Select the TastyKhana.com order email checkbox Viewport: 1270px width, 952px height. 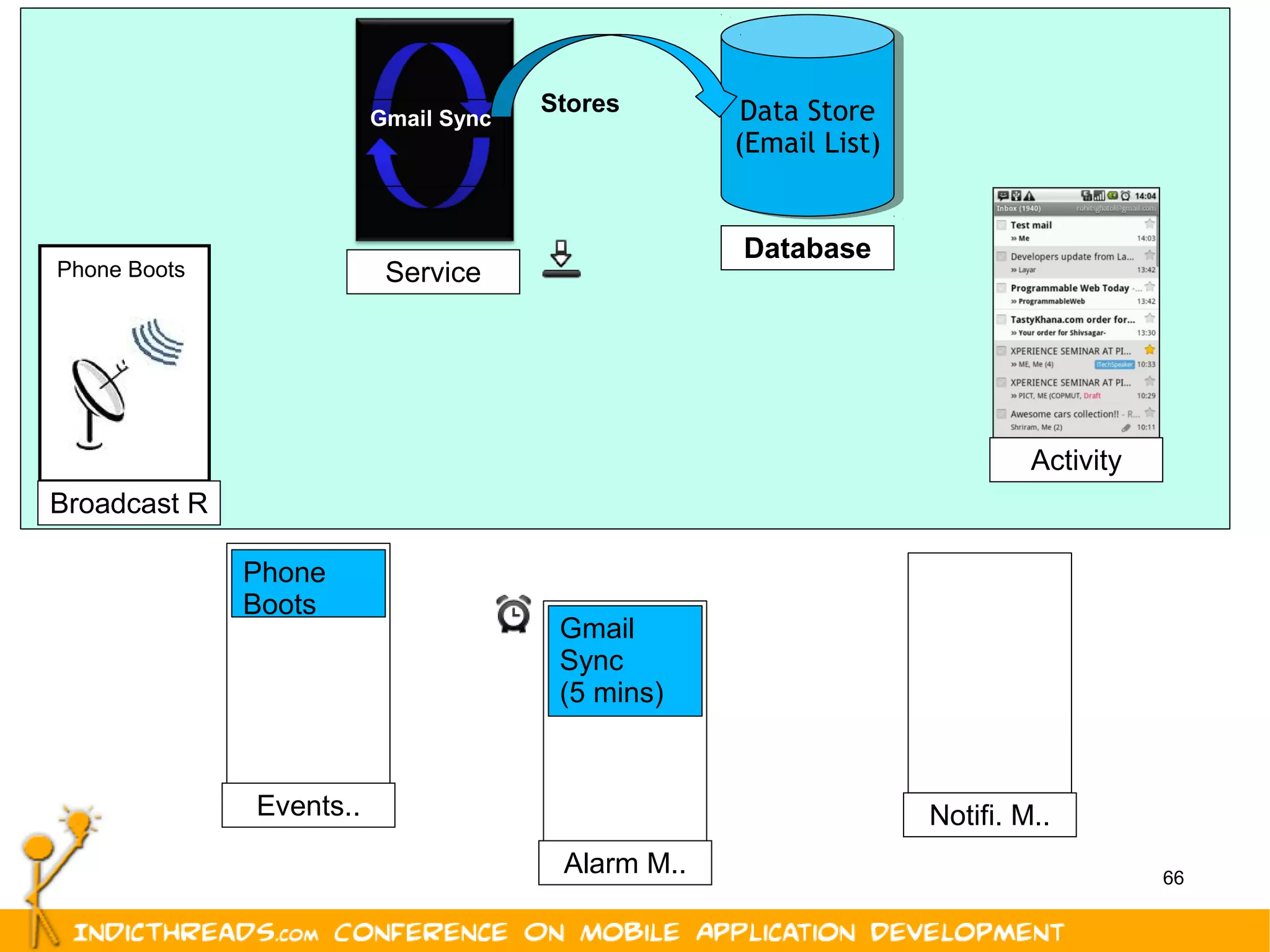(x=1001, y=319)
